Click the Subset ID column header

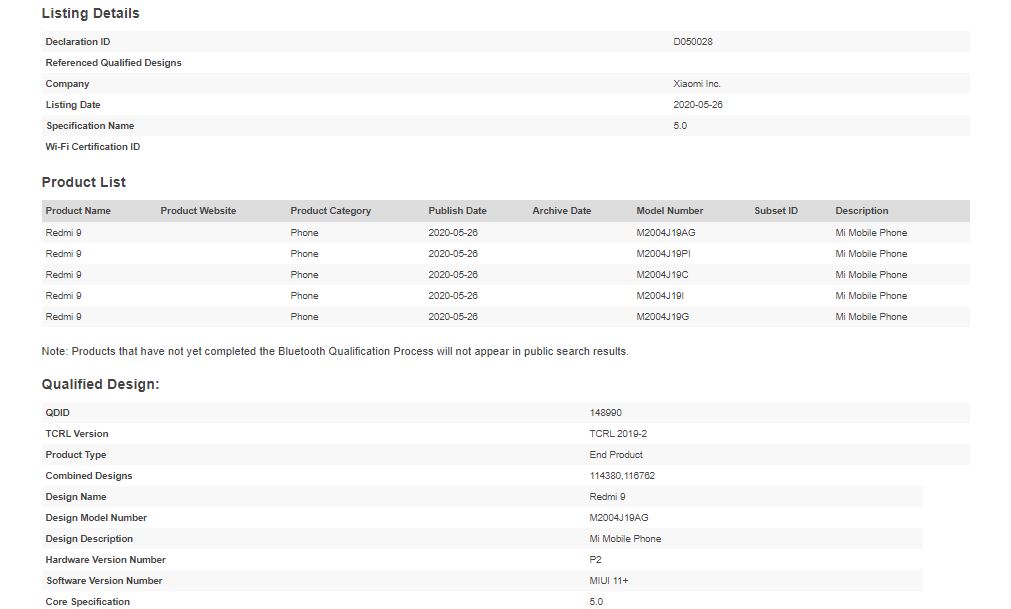click(776, 211)
